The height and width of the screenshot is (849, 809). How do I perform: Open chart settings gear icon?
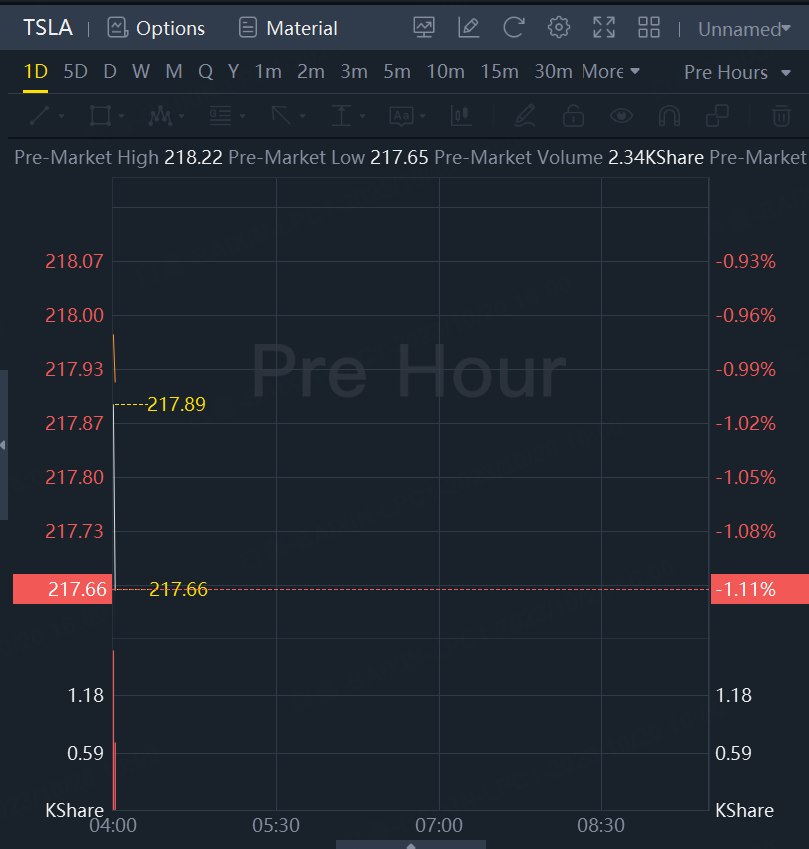[x=559, y=28]
